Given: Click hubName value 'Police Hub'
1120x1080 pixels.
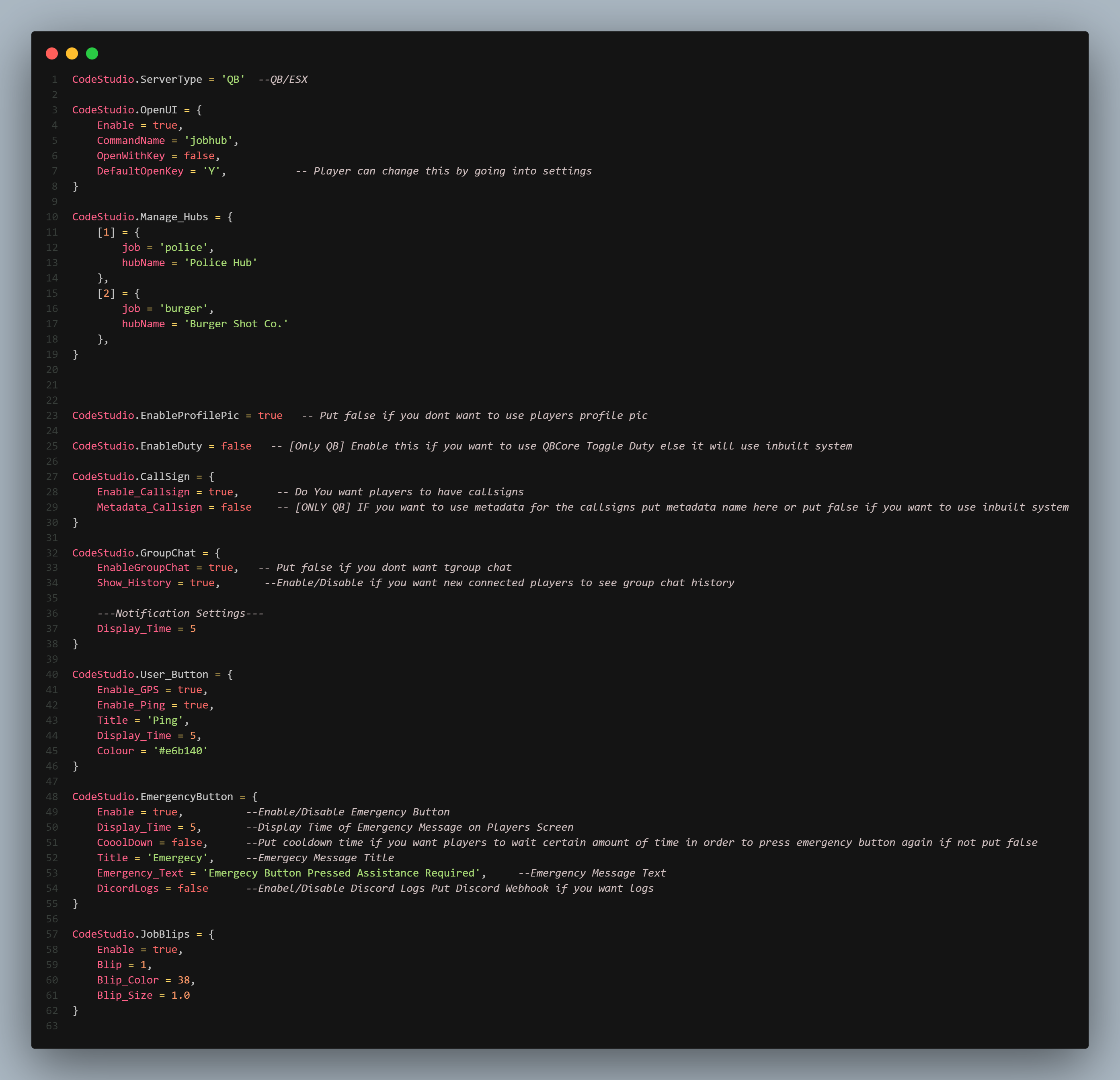Looking at the screenshot, I should pos(221,263).
